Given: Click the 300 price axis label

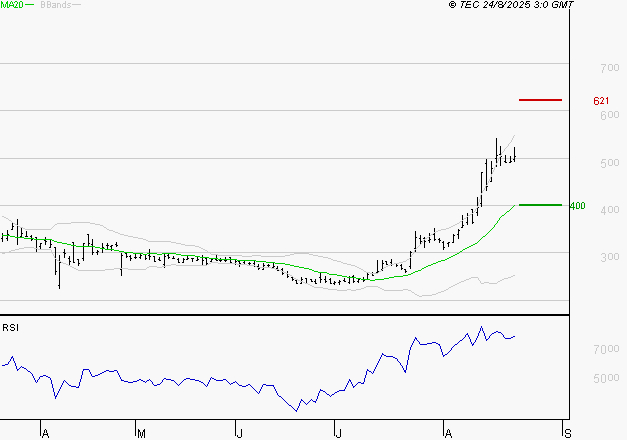Looking at the screenshot, I should [608, 256].
